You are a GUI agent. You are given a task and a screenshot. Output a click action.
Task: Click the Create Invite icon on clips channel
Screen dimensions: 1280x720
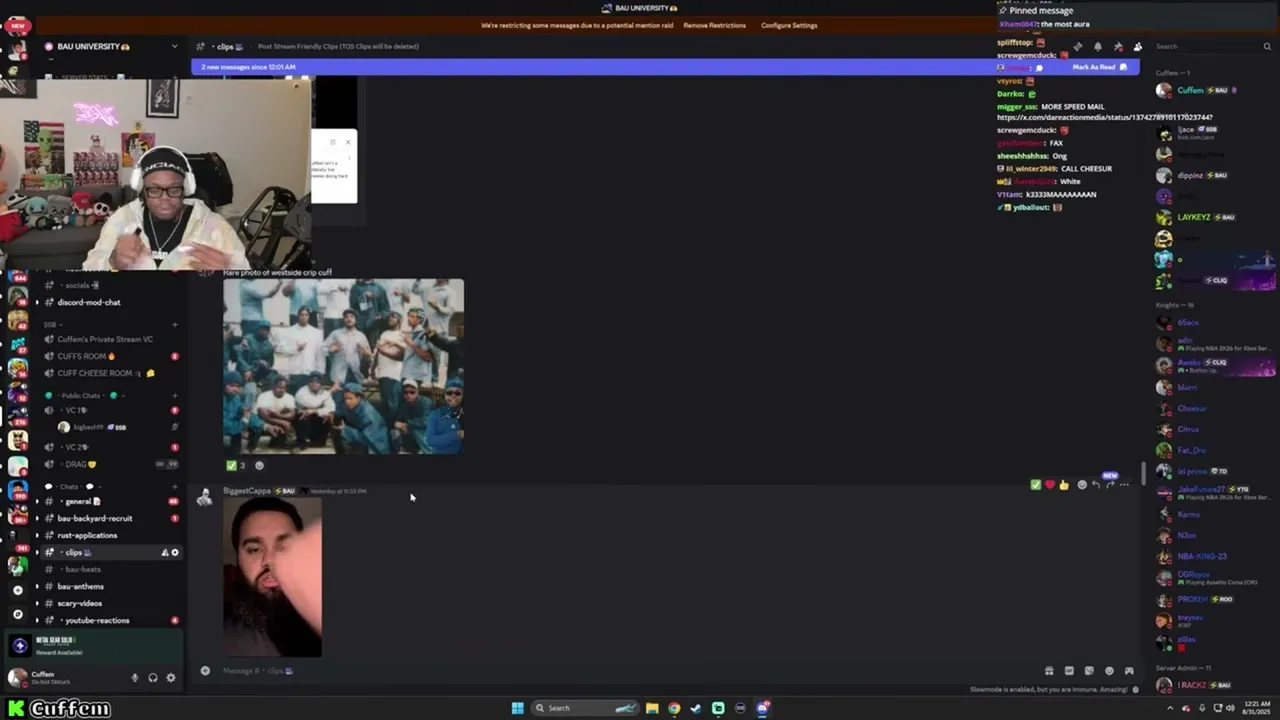[165, 552]
